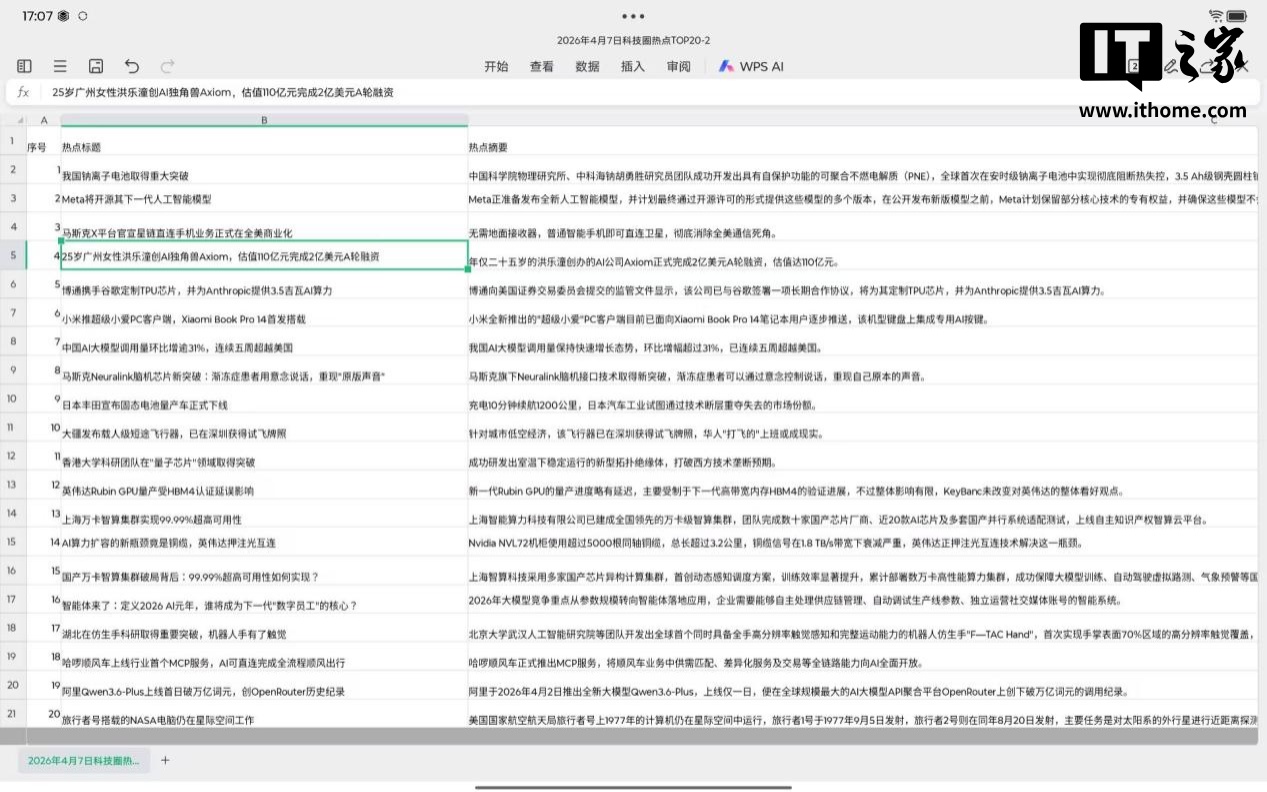
Task: Click the save document icon
Action: click(96, 66)
